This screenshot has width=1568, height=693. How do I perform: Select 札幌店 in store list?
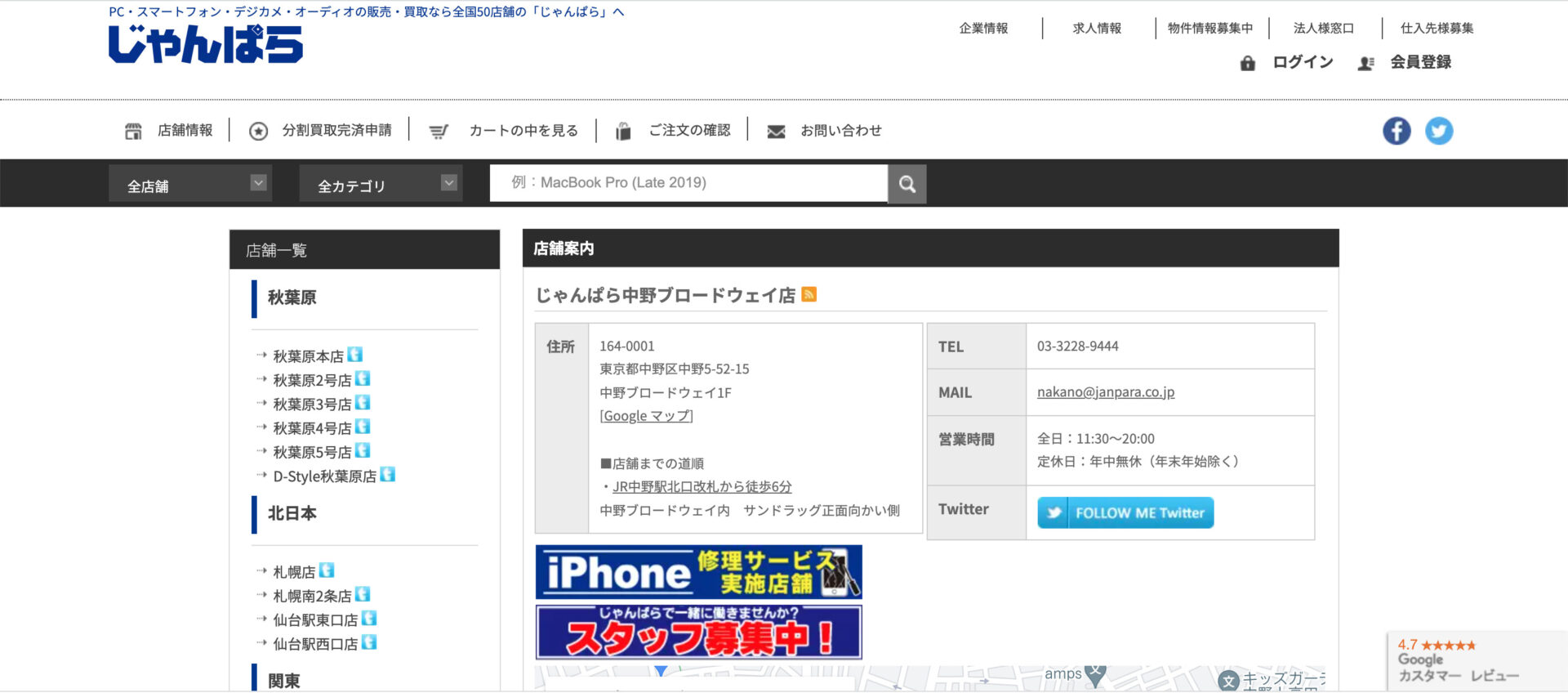pos(294,572)
